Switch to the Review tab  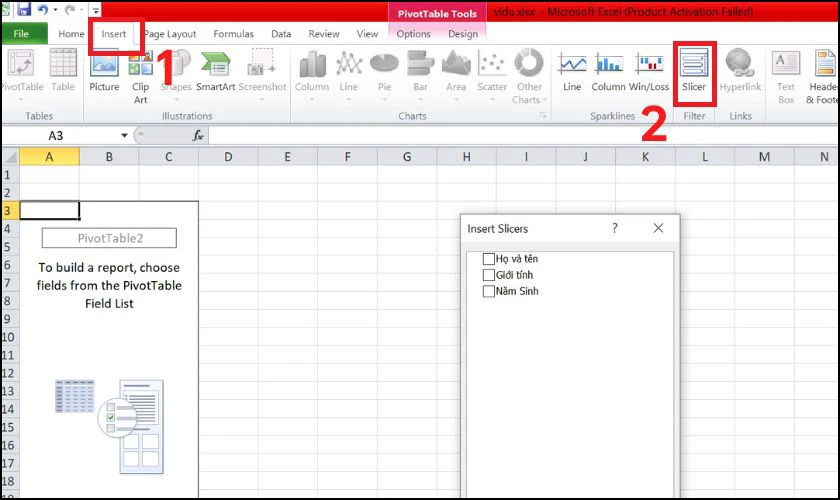point(324,34)
